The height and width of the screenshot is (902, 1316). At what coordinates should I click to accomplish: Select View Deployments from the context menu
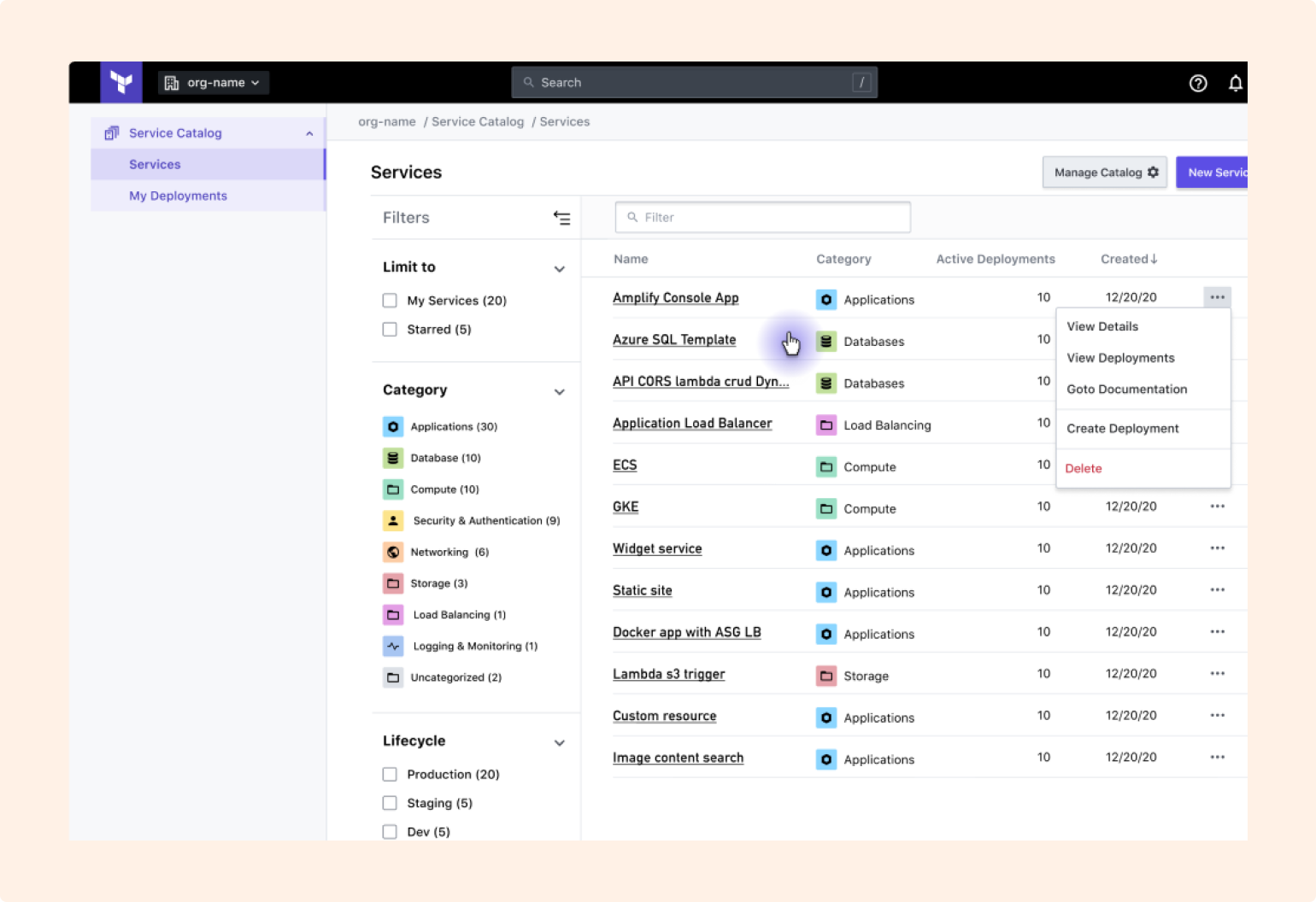[1143, 358]
